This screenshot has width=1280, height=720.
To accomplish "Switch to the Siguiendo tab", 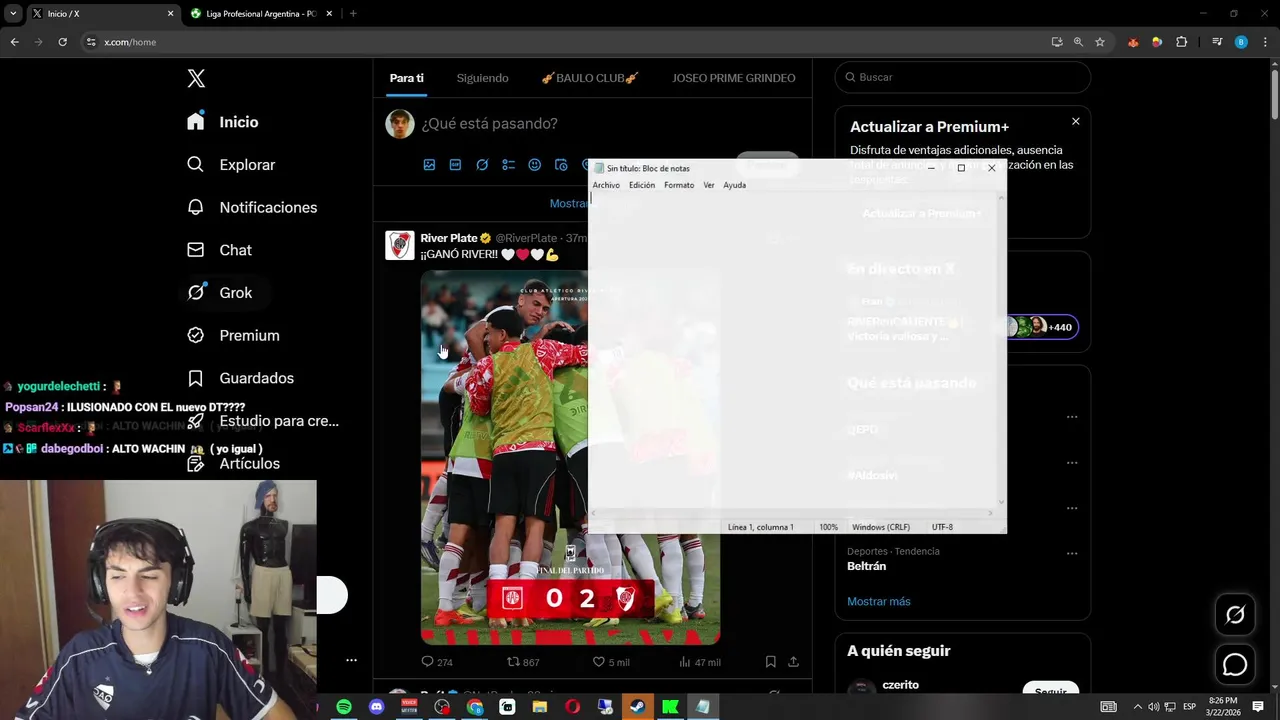I will (482, 78).
